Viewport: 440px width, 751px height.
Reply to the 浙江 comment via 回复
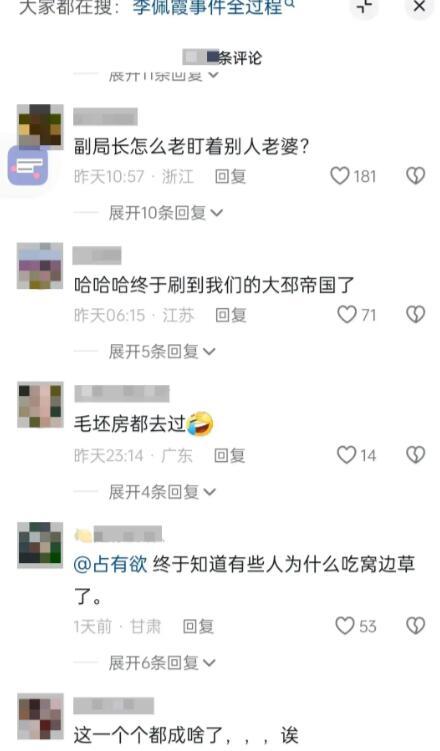click(230, 176)
